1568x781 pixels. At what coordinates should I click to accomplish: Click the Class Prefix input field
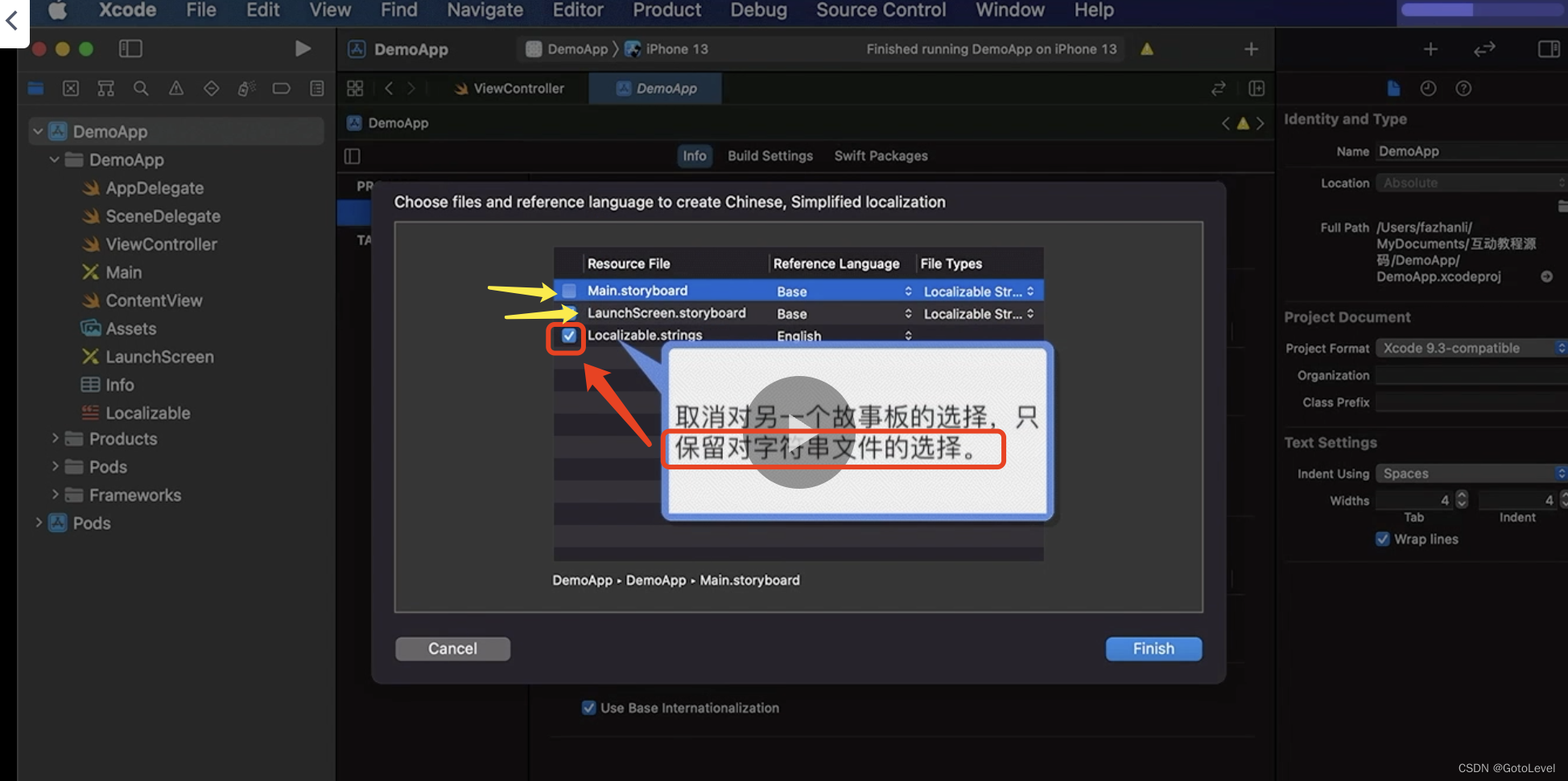click(x=1471, y=402)
